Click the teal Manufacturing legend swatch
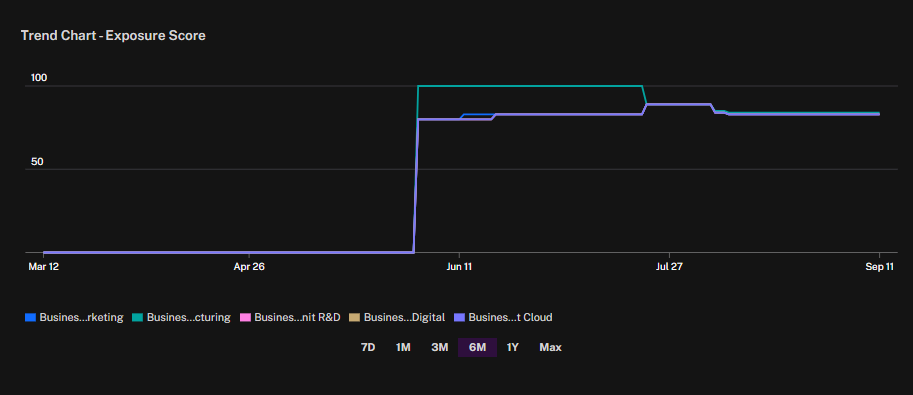This screenshot has width=913, height=395. coord(137,318)
